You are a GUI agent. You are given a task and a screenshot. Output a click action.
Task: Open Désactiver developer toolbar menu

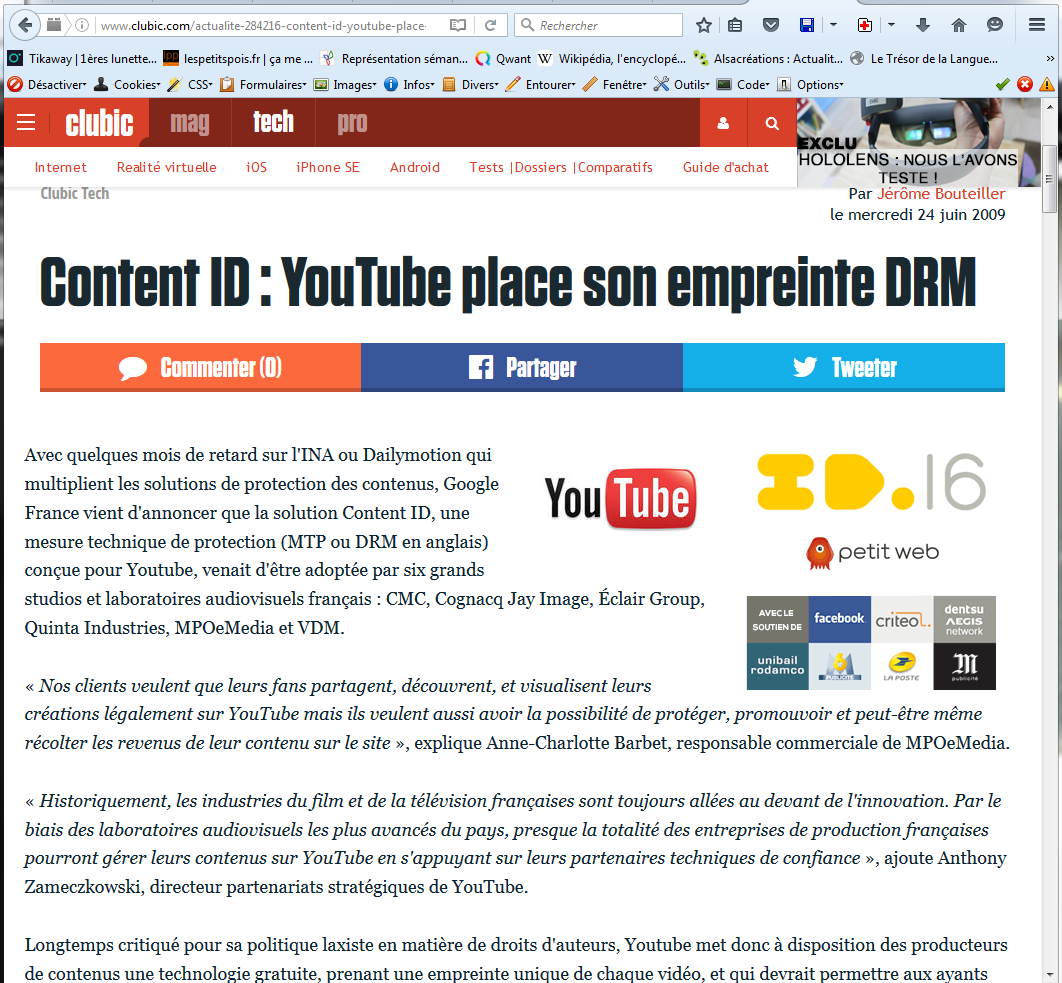pyautogui.click(x=47, y=85)
